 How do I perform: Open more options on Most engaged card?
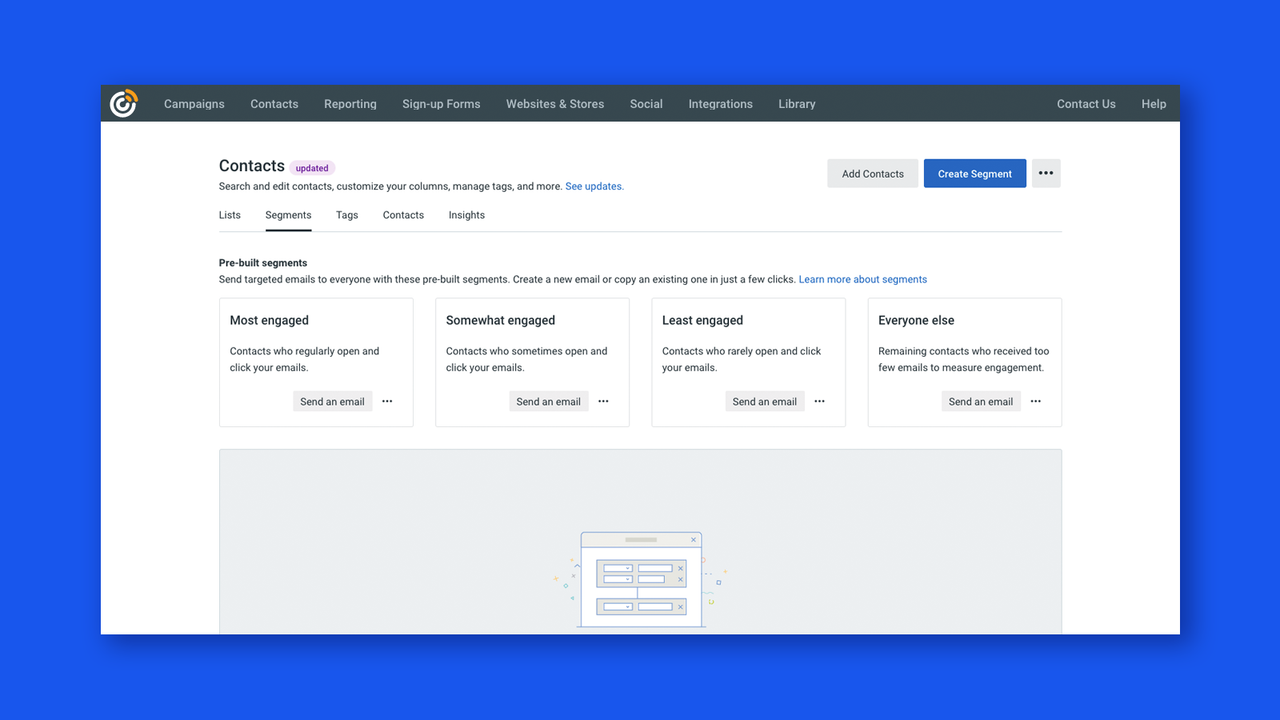[387, 401]
